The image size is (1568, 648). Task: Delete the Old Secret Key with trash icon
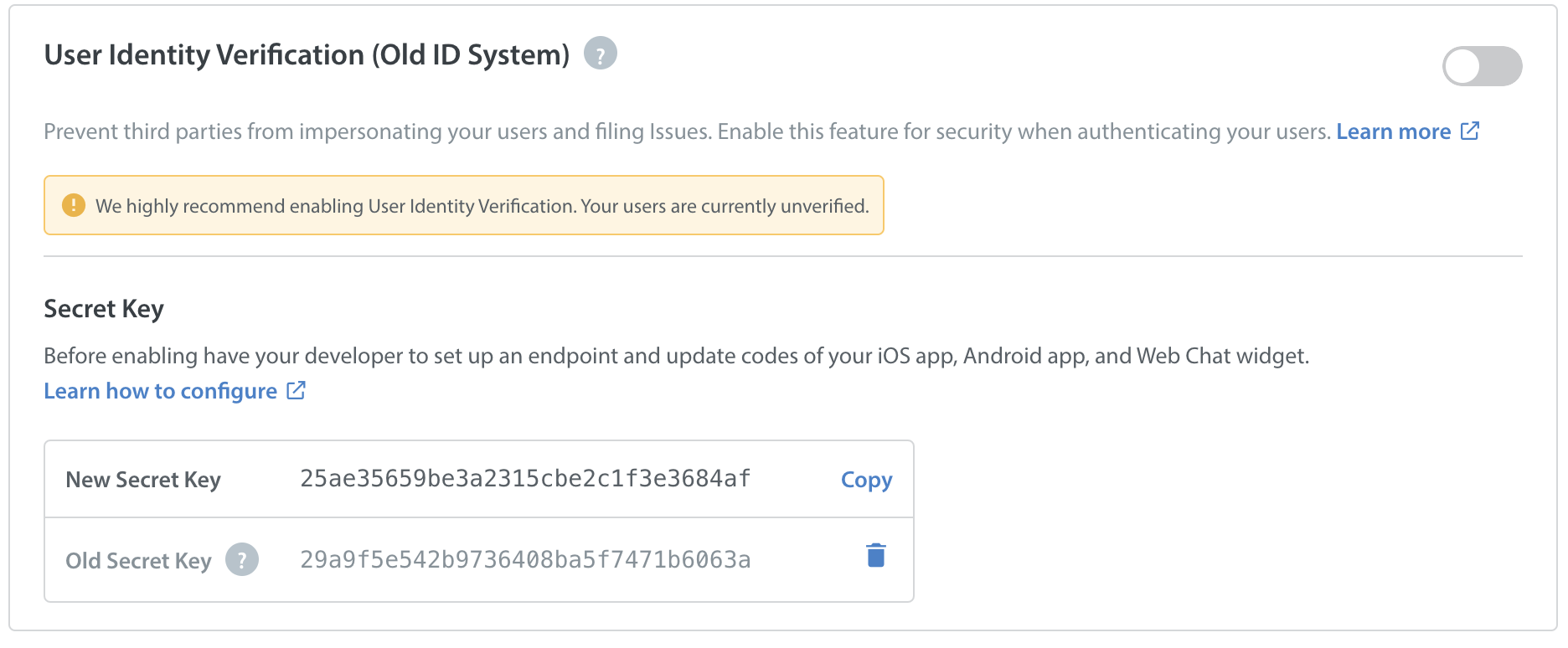[x=876, y=555]
